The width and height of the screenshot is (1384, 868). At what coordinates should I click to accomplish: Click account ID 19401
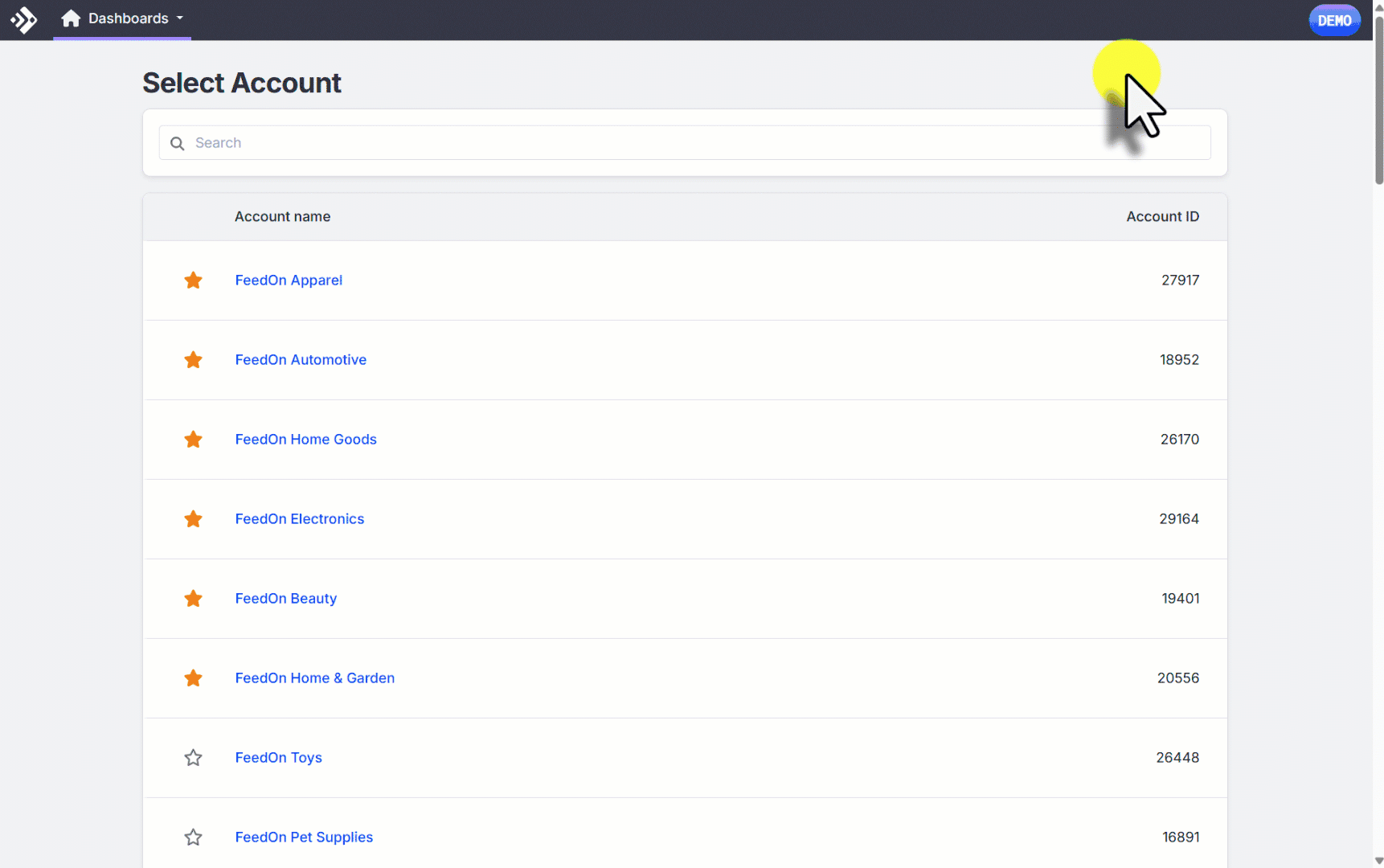[x=1180, y=598]
